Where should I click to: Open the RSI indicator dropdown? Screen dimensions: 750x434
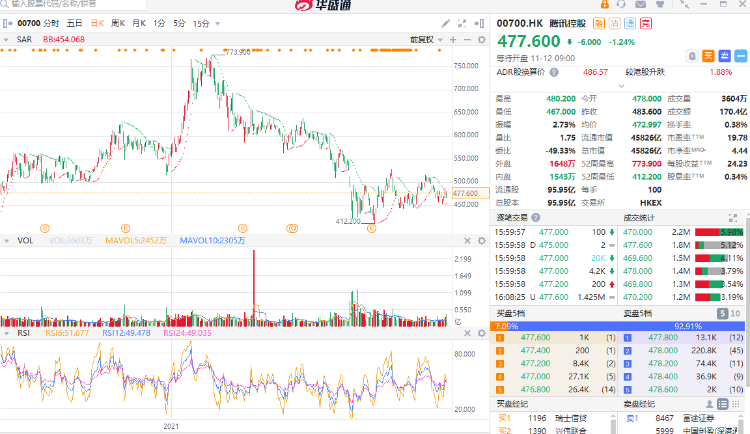(x=6, y=333)
